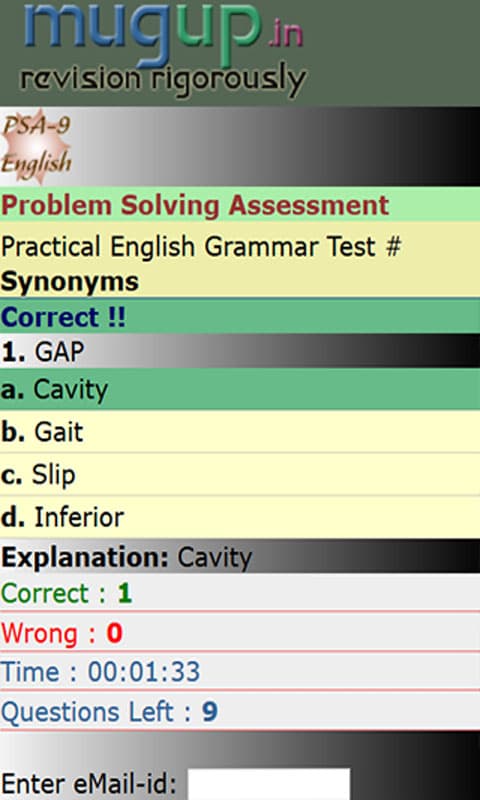Image resolution: width=480 pixels, height=800 pixels.
Task: Select answer option a. Cavity
Action: (x=240, y=389)
